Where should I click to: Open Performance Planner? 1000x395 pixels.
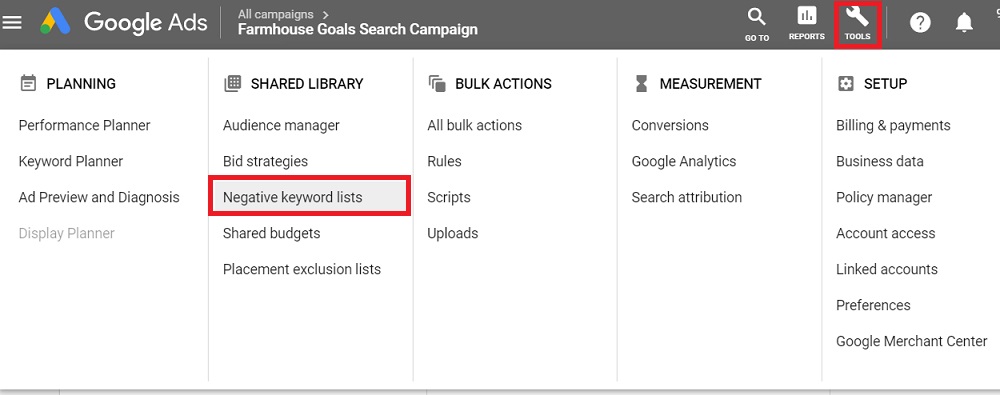(x=84, y=126)
